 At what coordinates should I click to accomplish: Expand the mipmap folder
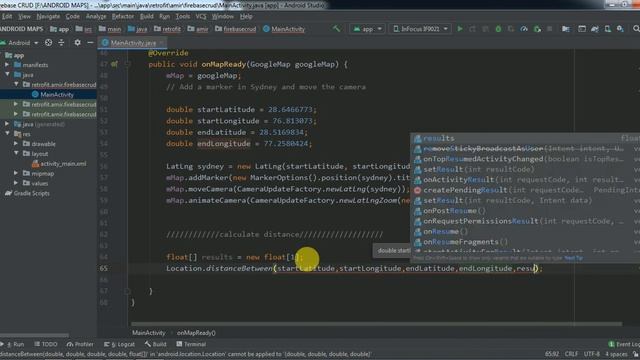click(16, 173)
